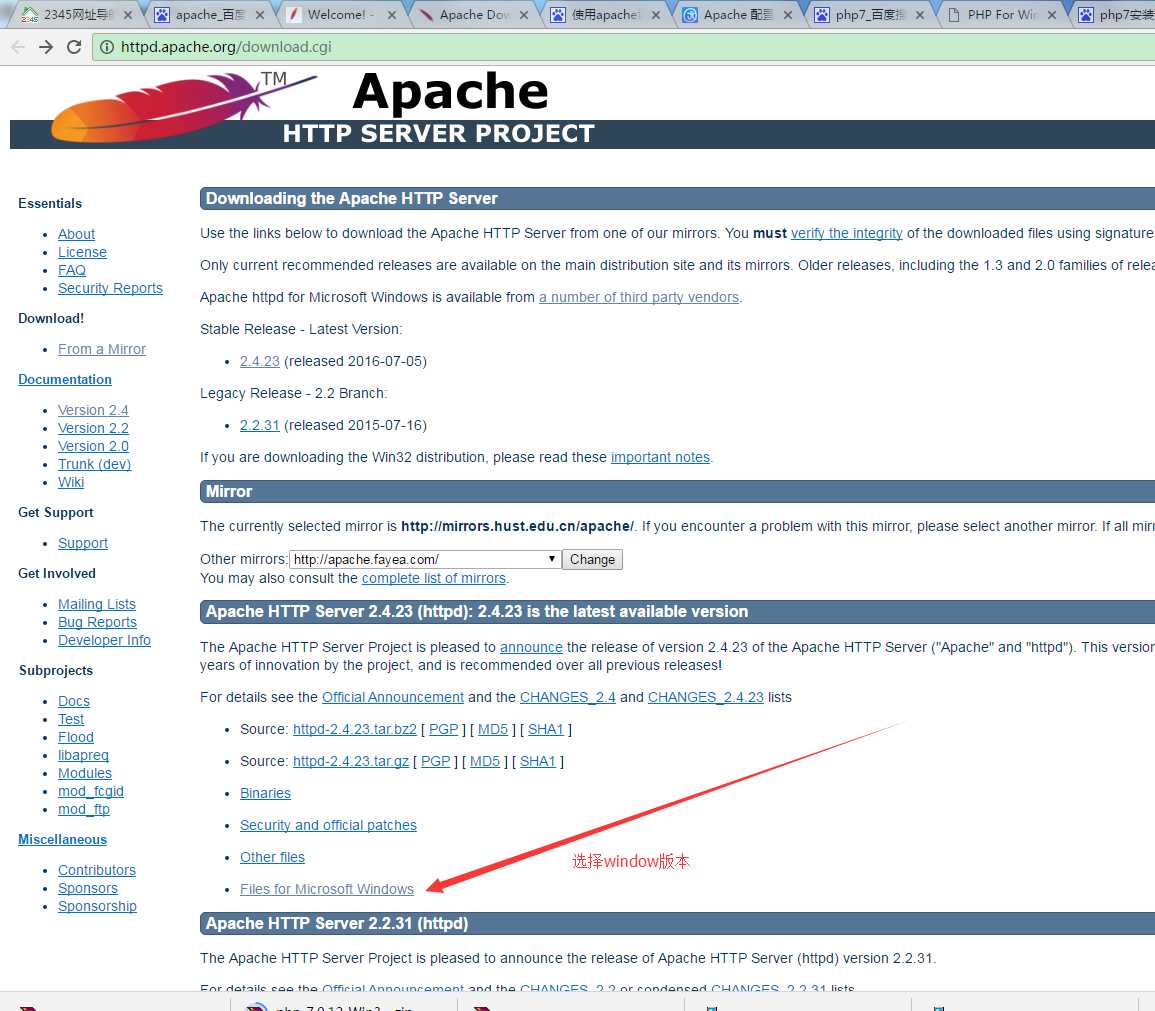Open the Flood subproject link
1155x1011 pixels.
point(76,737)
